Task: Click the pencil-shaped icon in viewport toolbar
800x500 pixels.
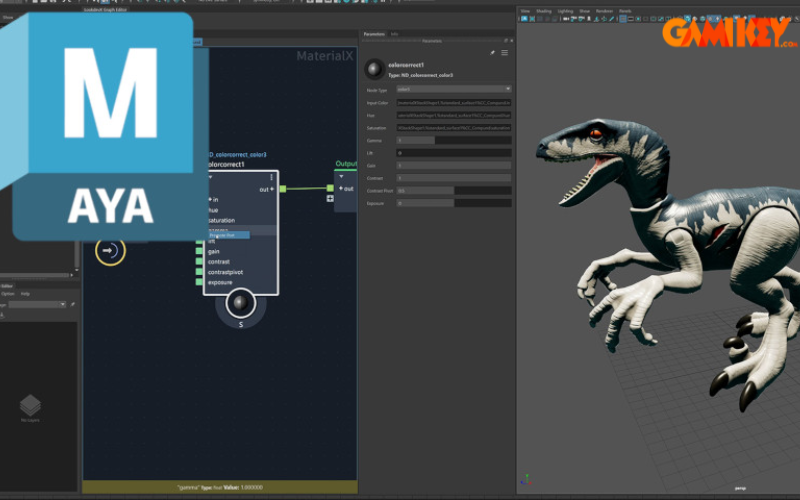Action: [x=611, y=19]
